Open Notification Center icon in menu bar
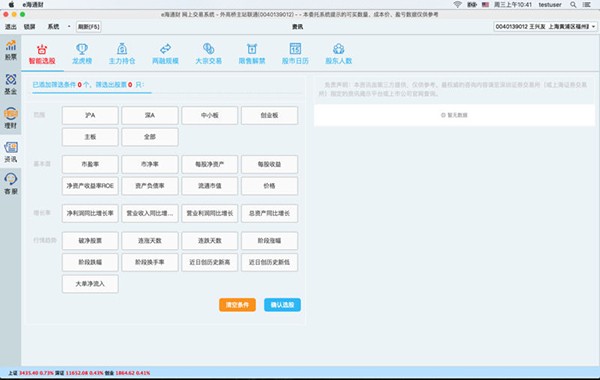 pos(587,5)
